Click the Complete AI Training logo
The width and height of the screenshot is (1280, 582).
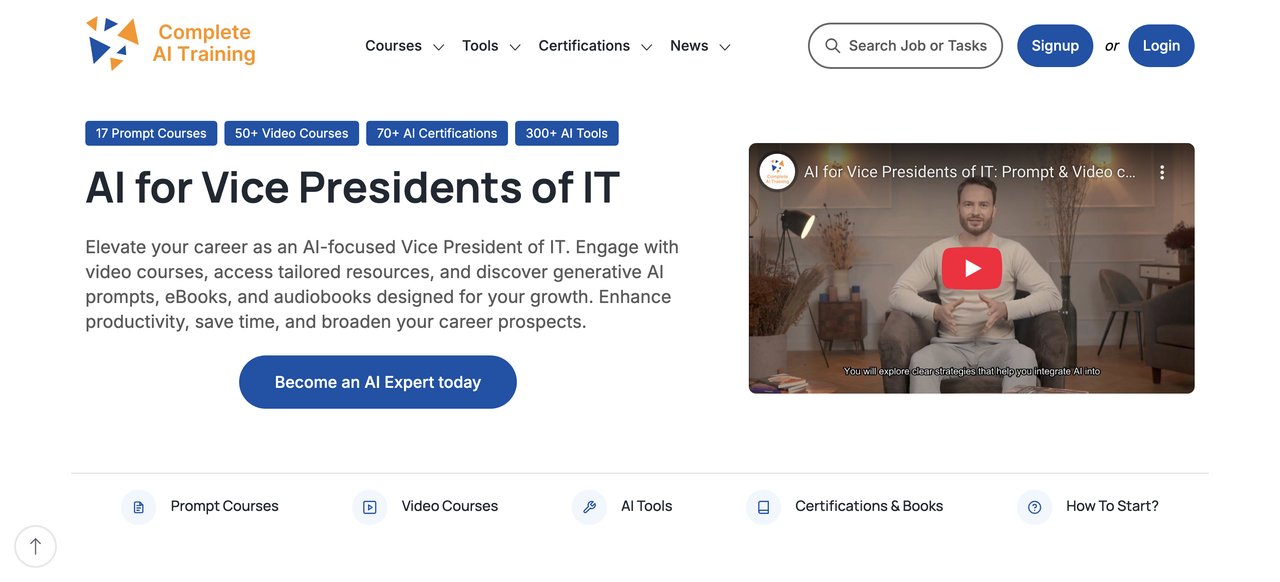coord(170,44)
